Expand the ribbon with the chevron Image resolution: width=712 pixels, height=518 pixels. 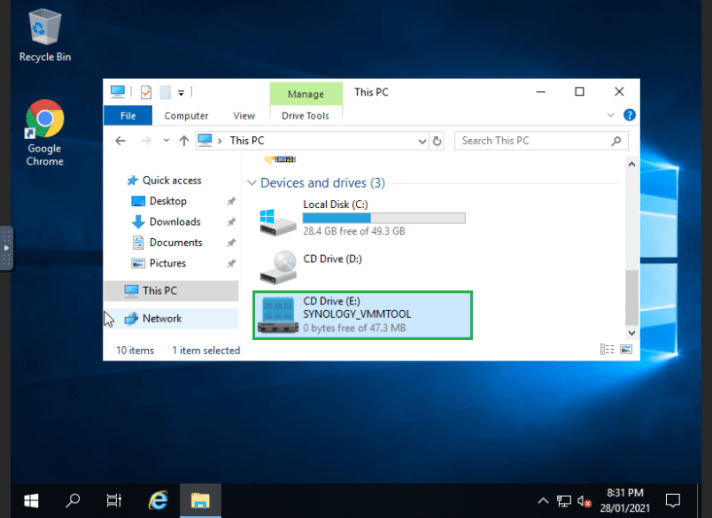(x=614, y=116)
